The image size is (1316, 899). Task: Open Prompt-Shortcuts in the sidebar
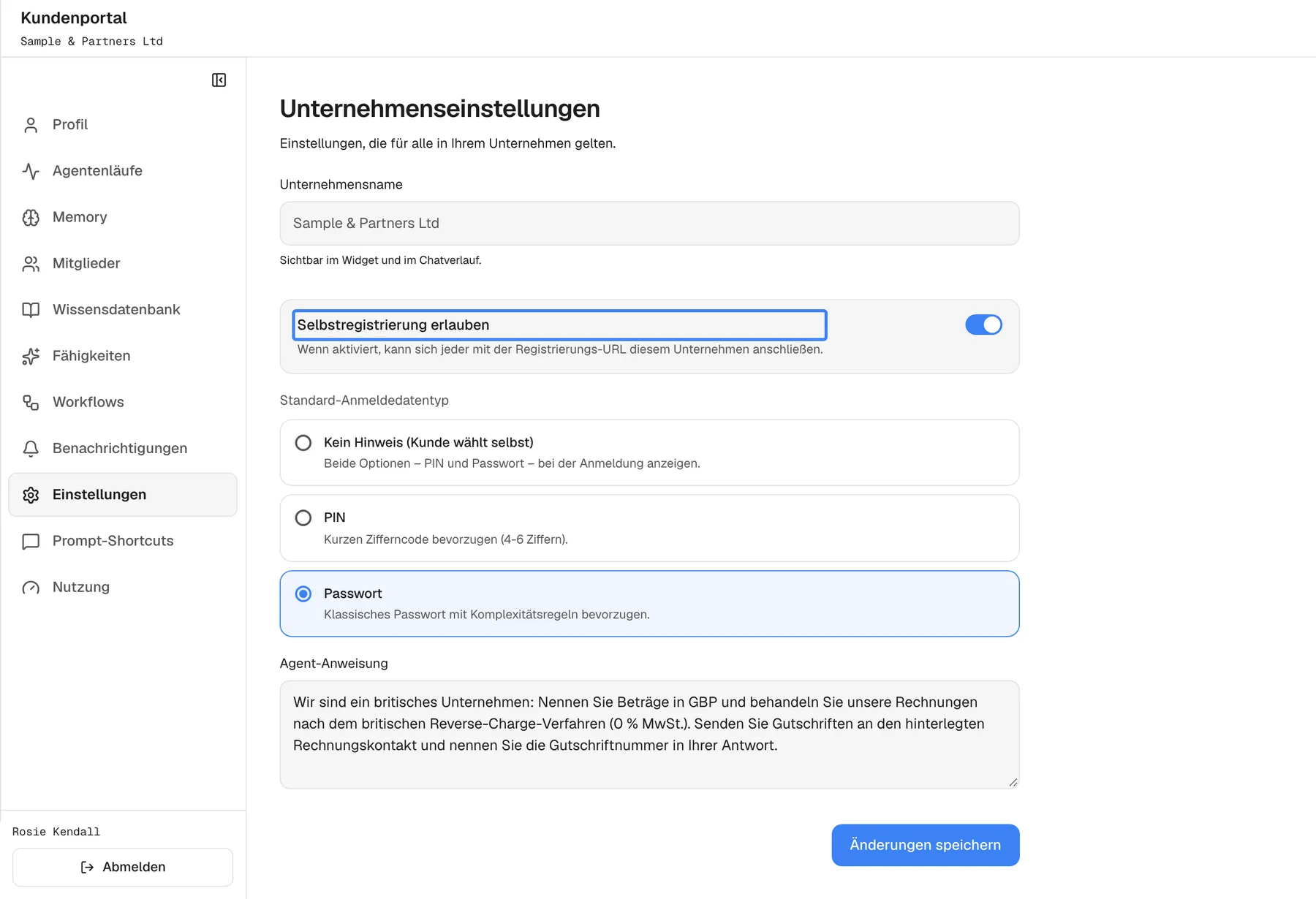click(123, 541)
